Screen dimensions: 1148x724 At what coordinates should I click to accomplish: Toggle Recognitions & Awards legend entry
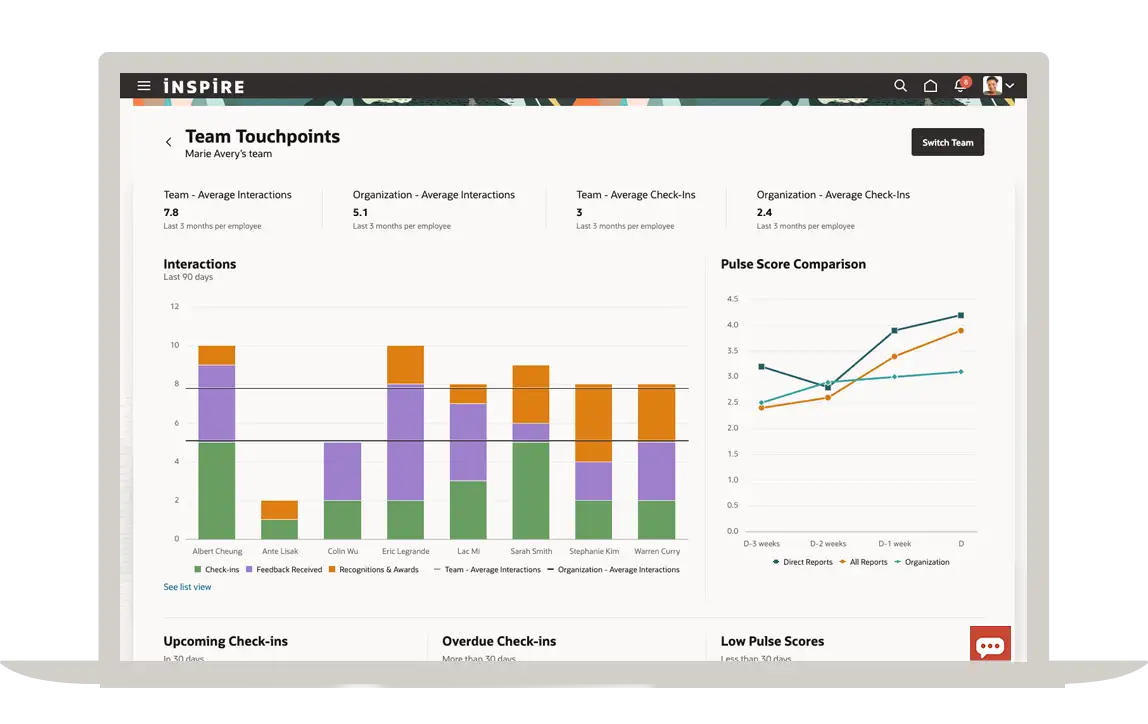point(374,570)
